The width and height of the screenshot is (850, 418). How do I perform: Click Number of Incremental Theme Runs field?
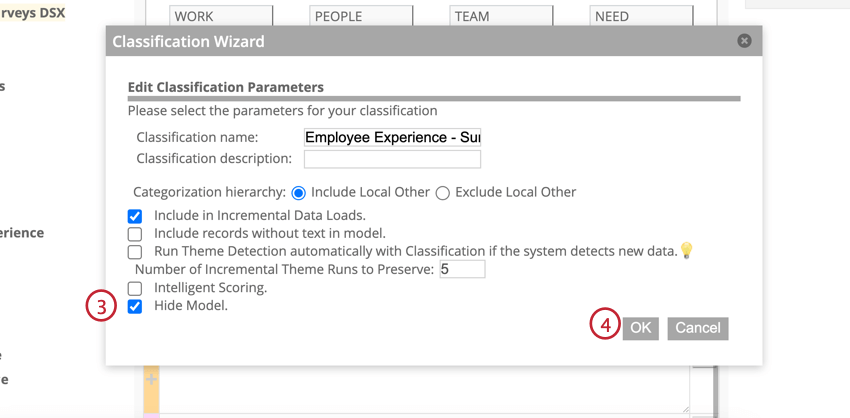tap(462, 269)
